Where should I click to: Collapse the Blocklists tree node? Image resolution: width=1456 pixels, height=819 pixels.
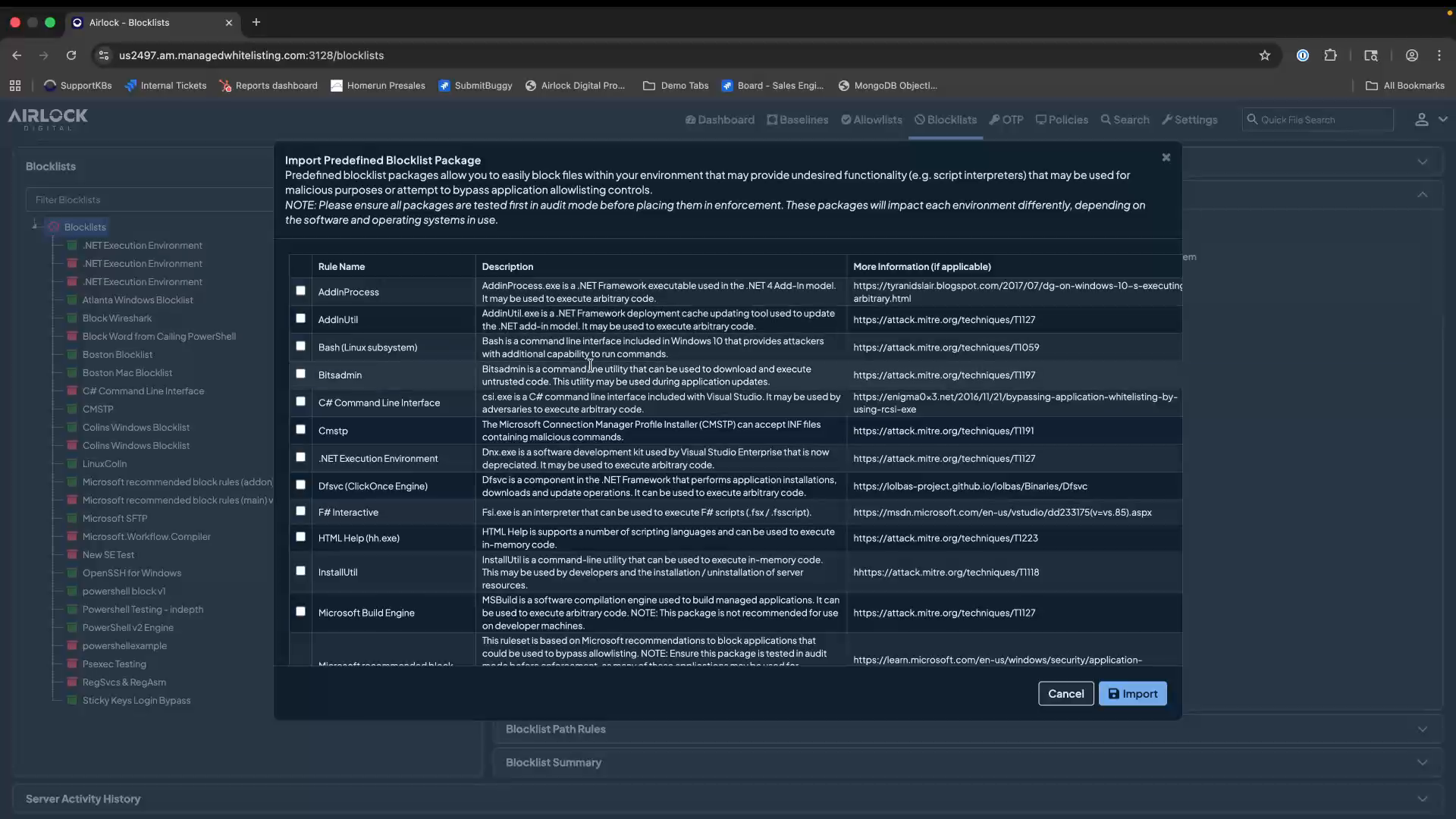[x=34, y=226]
